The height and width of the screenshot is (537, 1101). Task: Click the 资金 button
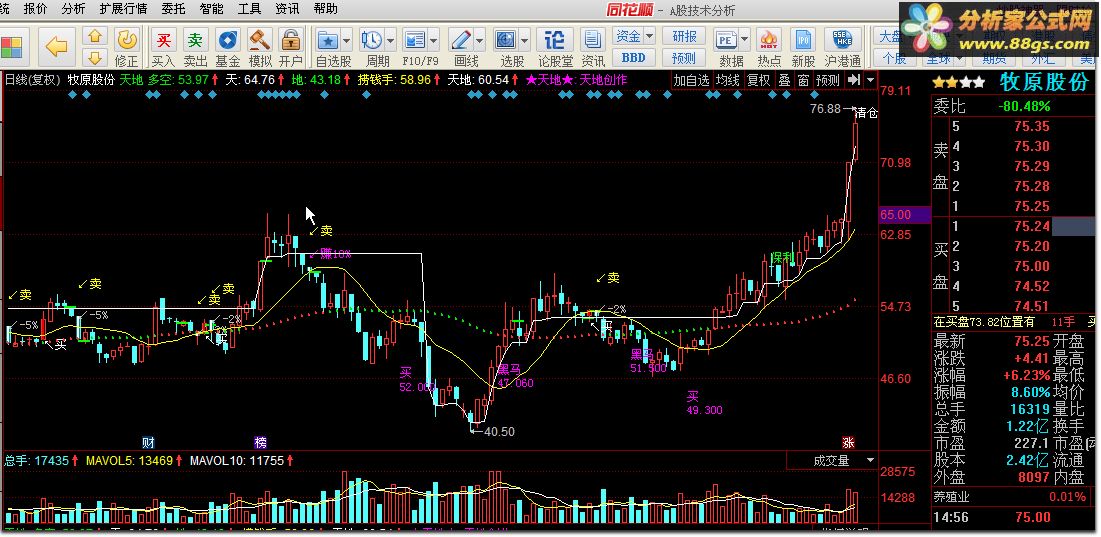point(628,36)
